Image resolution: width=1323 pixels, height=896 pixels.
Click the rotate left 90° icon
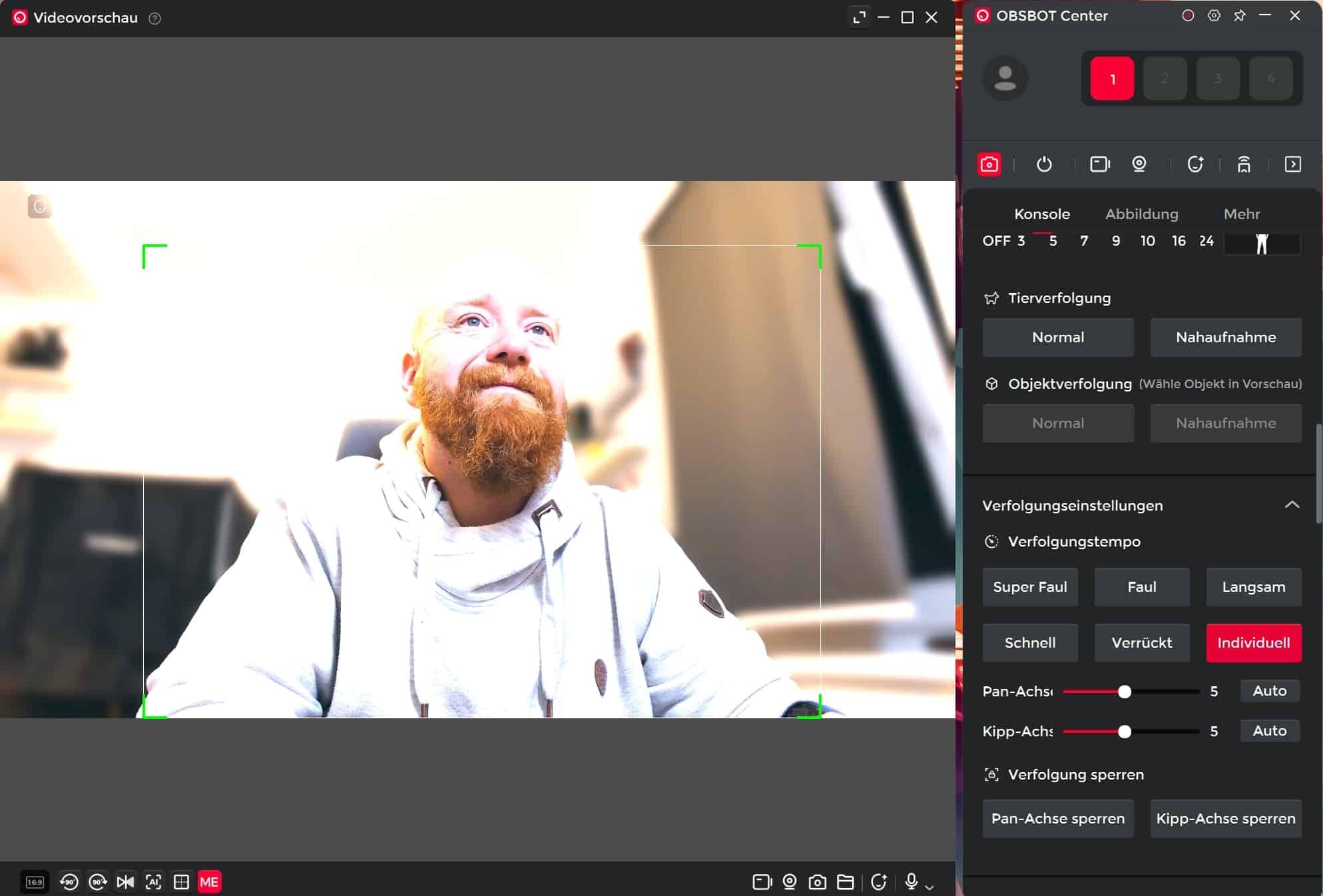point(69,882)
